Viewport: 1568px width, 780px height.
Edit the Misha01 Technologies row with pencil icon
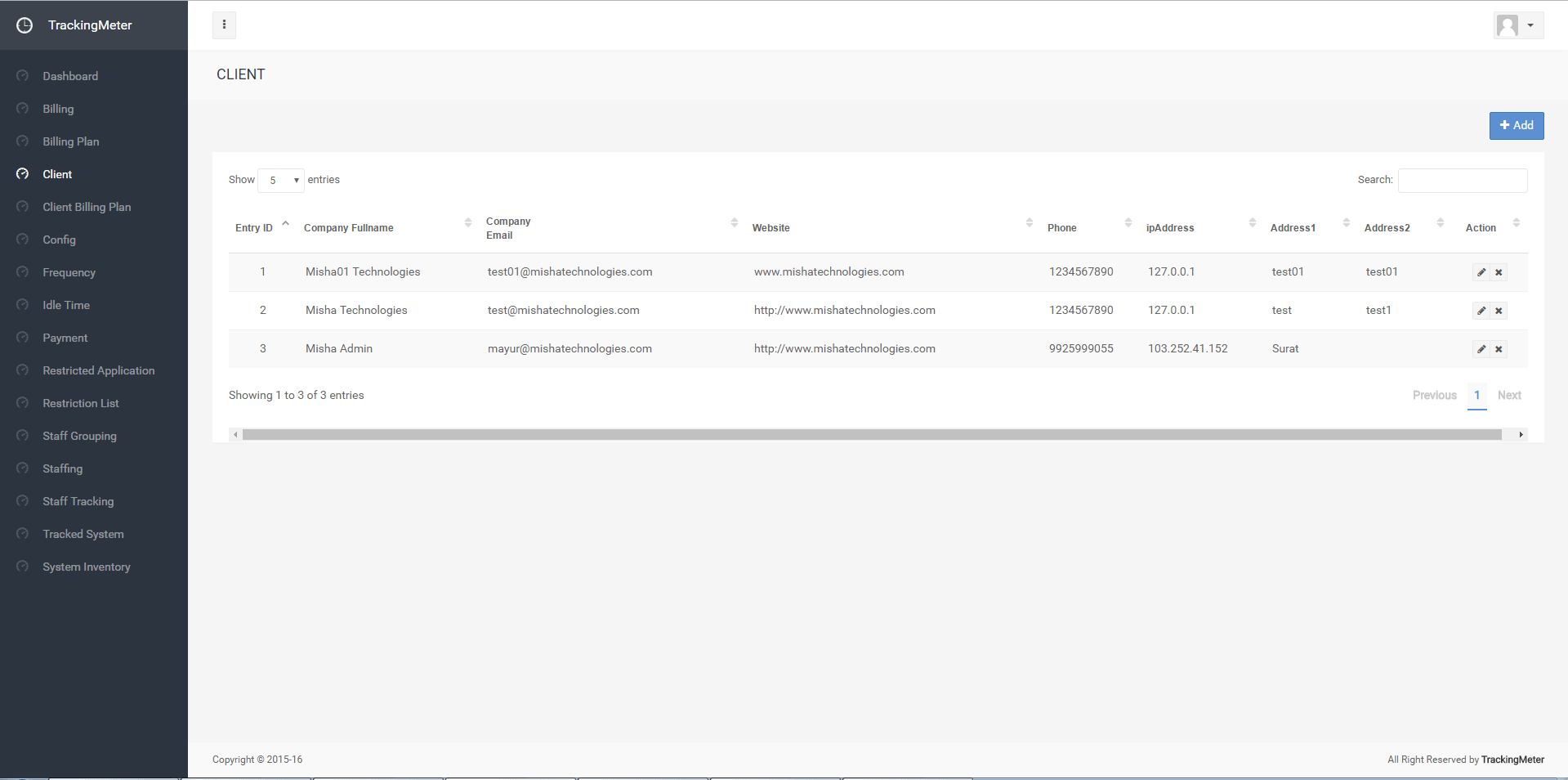1481,272
